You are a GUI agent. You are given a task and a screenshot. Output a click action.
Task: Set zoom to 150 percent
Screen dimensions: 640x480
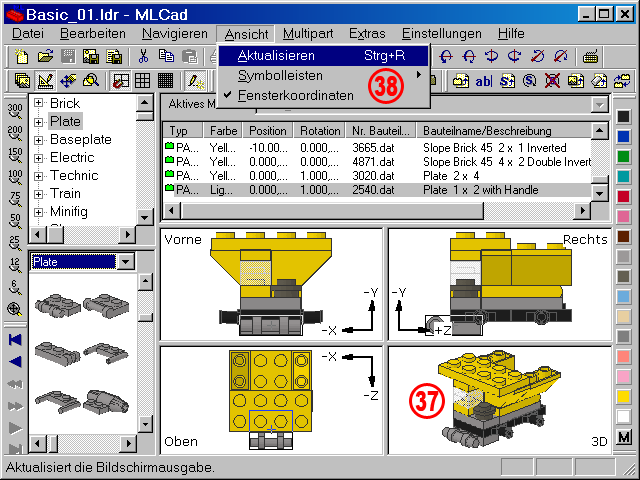pyautogui.click(x=15, y=156)
